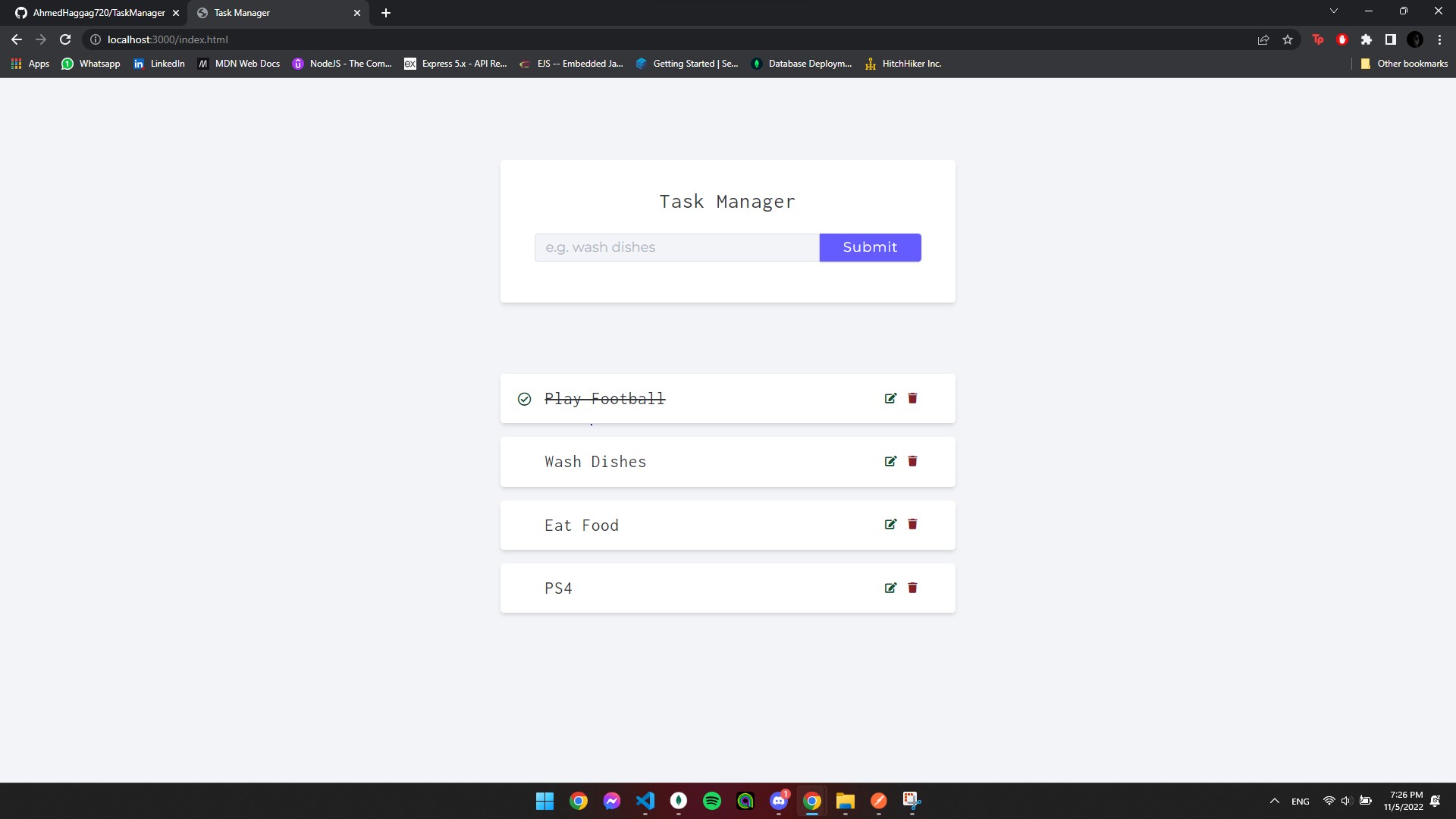1456x819 pixels.
Task: Open the Extensions puzzle icon
Action: point(1367,39)
